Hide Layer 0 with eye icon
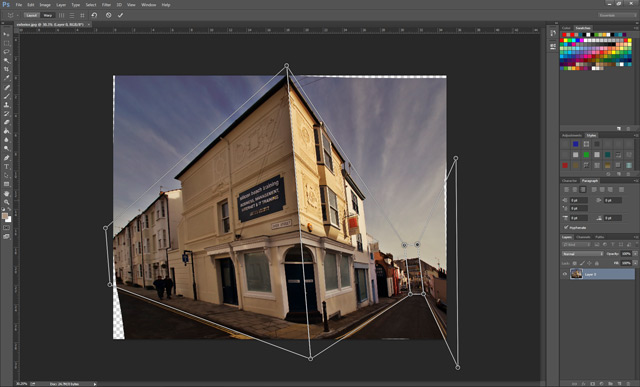The height and width of the screenshot is (387, 640). pyautogui.click(x=565, y=274)
